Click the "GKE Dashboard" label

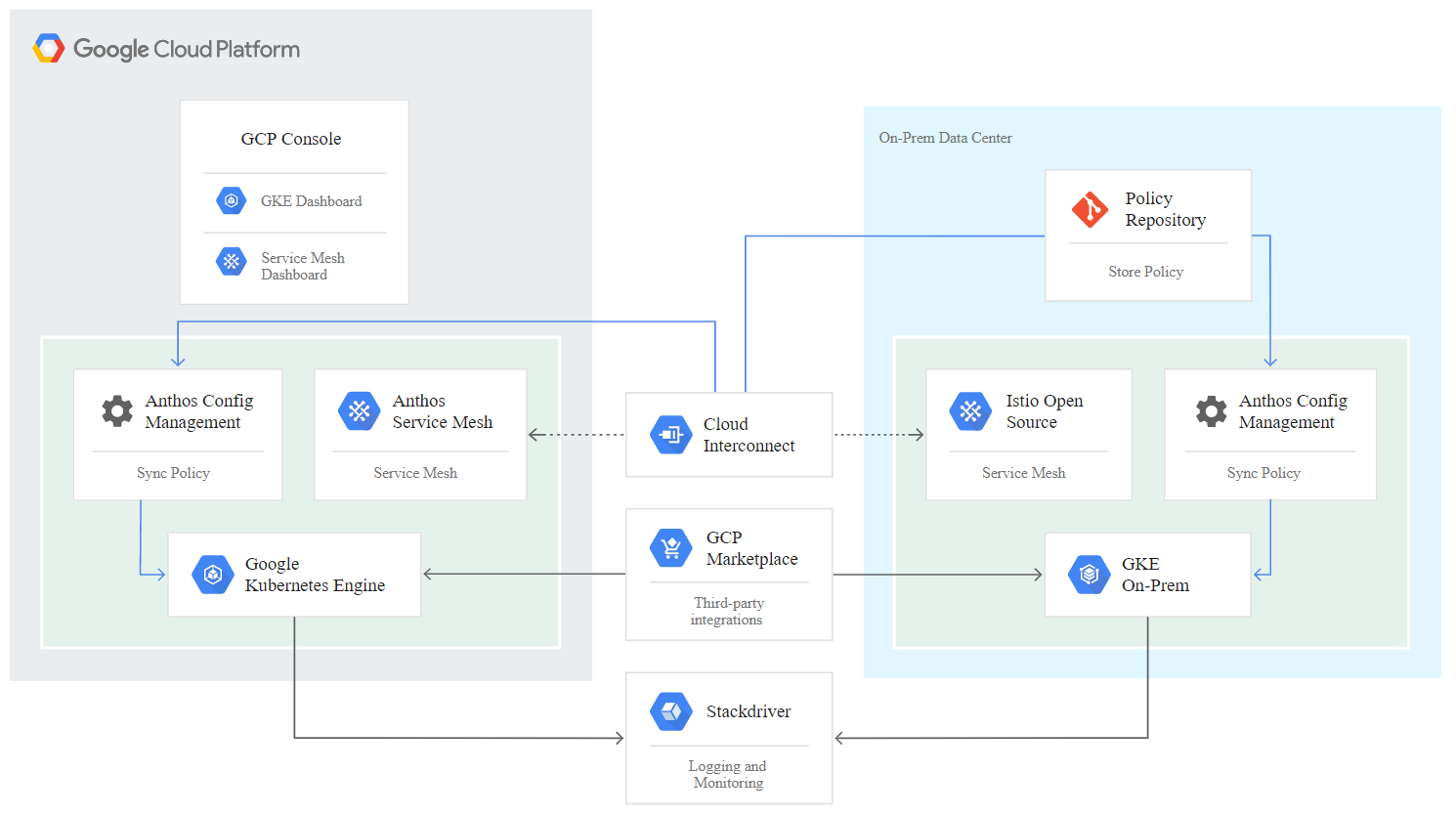tap(311, 201)
